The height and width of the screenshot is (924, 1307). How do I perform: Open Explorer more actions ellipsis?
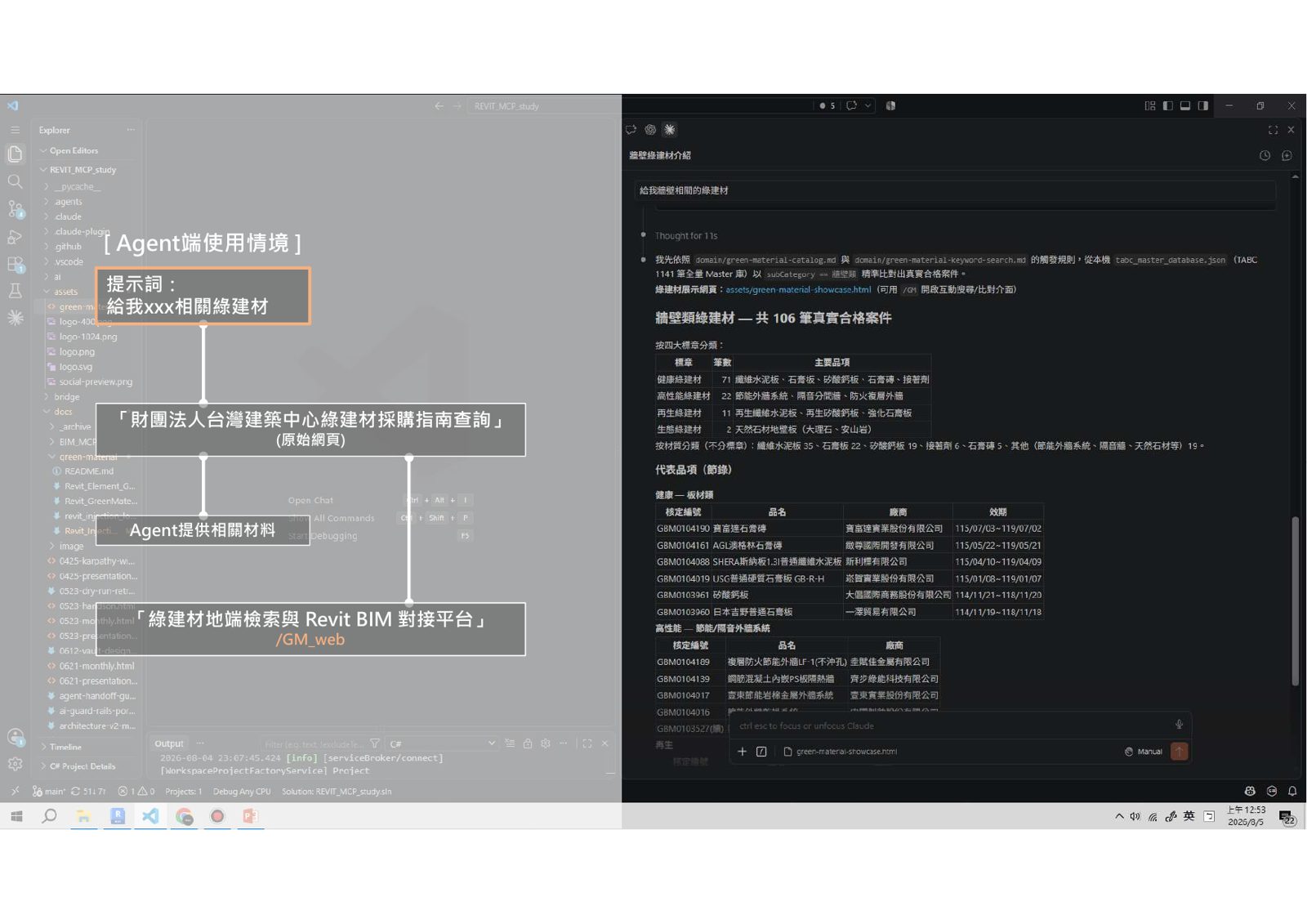pos(131,130)
